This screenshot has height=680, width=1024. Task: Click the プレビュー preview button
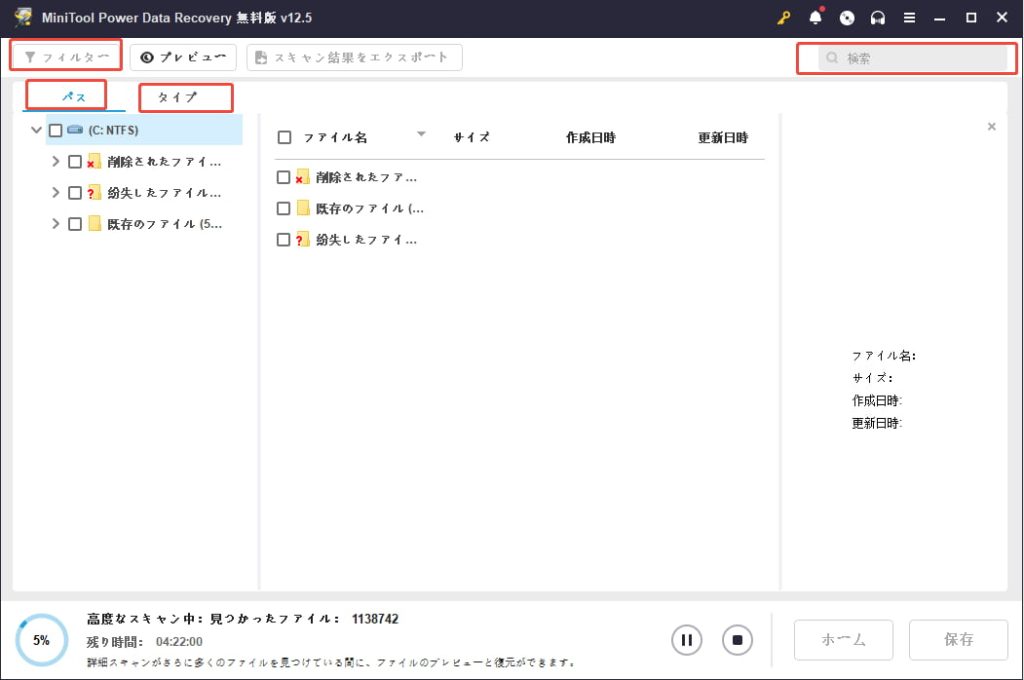183,57
